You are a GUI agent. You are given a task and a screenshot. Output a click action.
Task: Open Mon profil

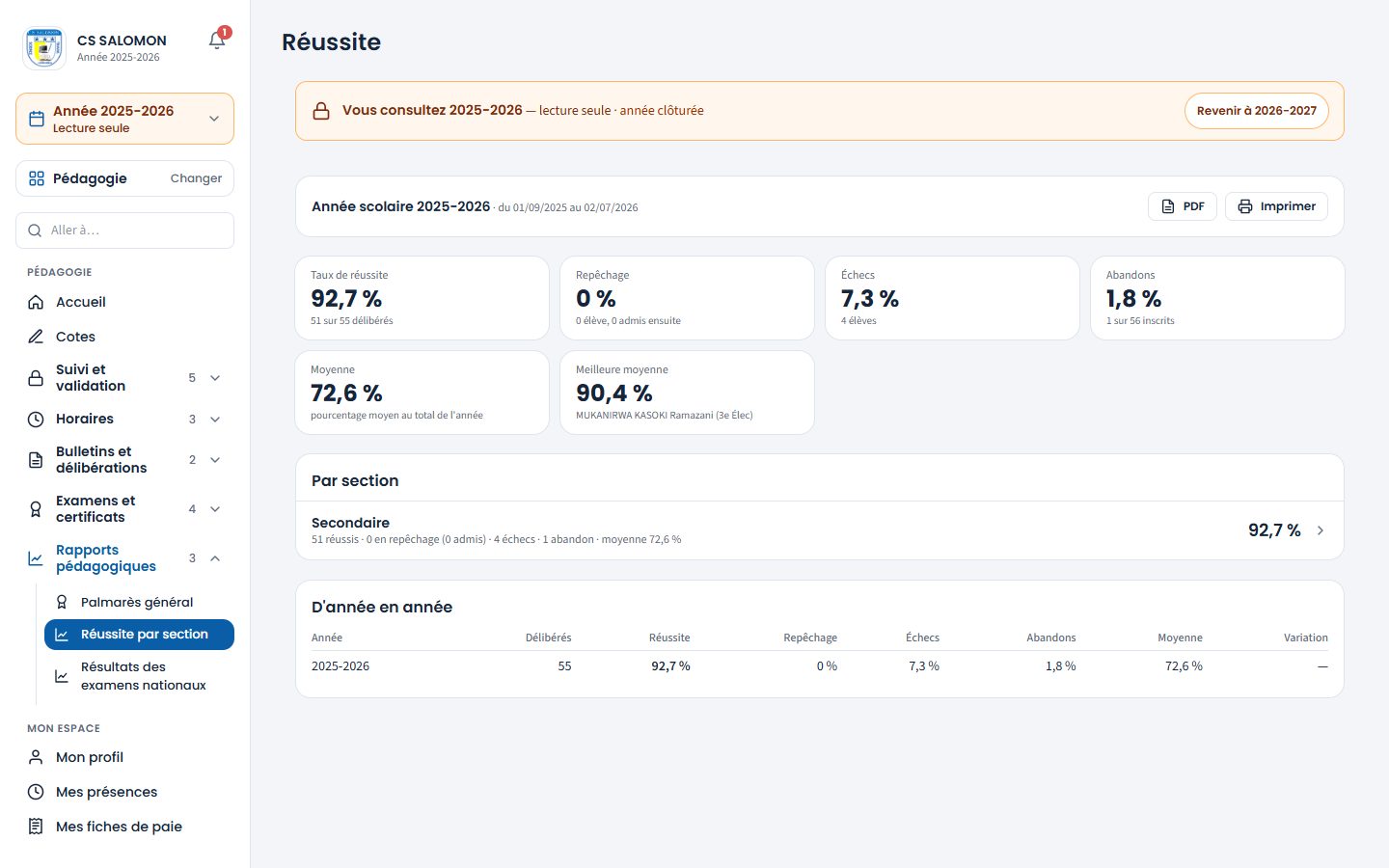click(124, 757)
